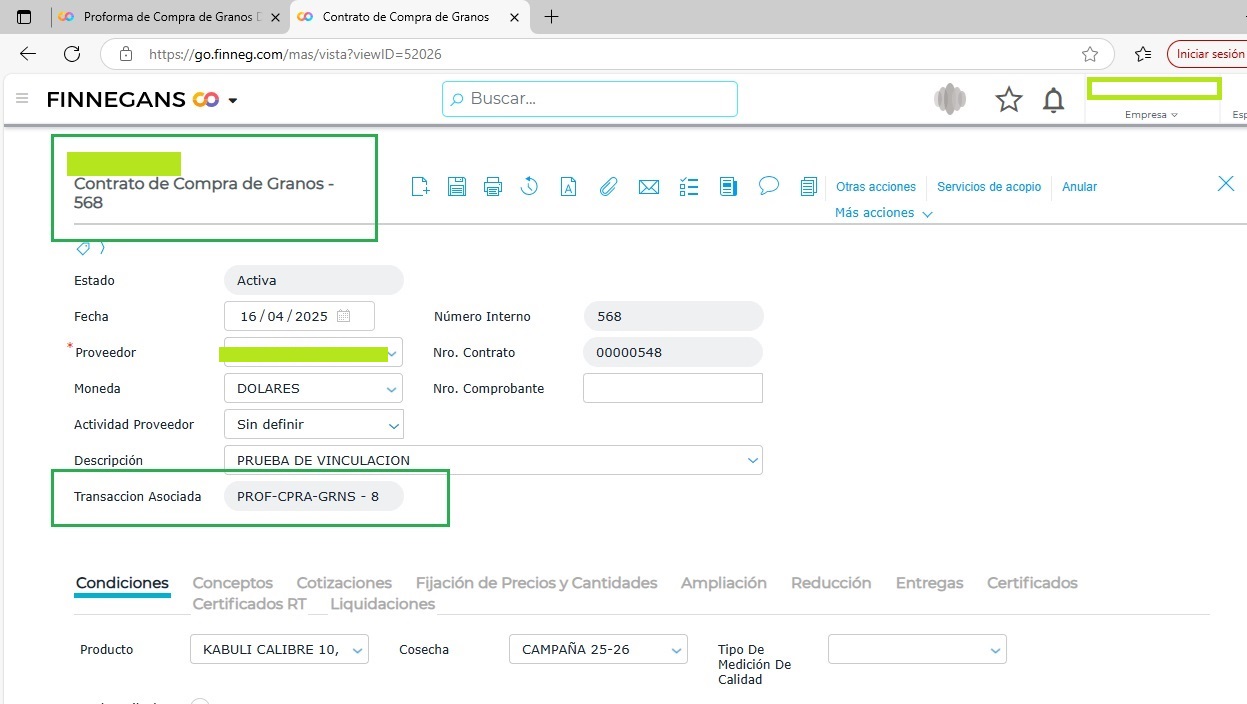Expand the Cosecha dropdown CAMPAÑA 25-26
The image size is (1247, 704).
tap(597, 650)
